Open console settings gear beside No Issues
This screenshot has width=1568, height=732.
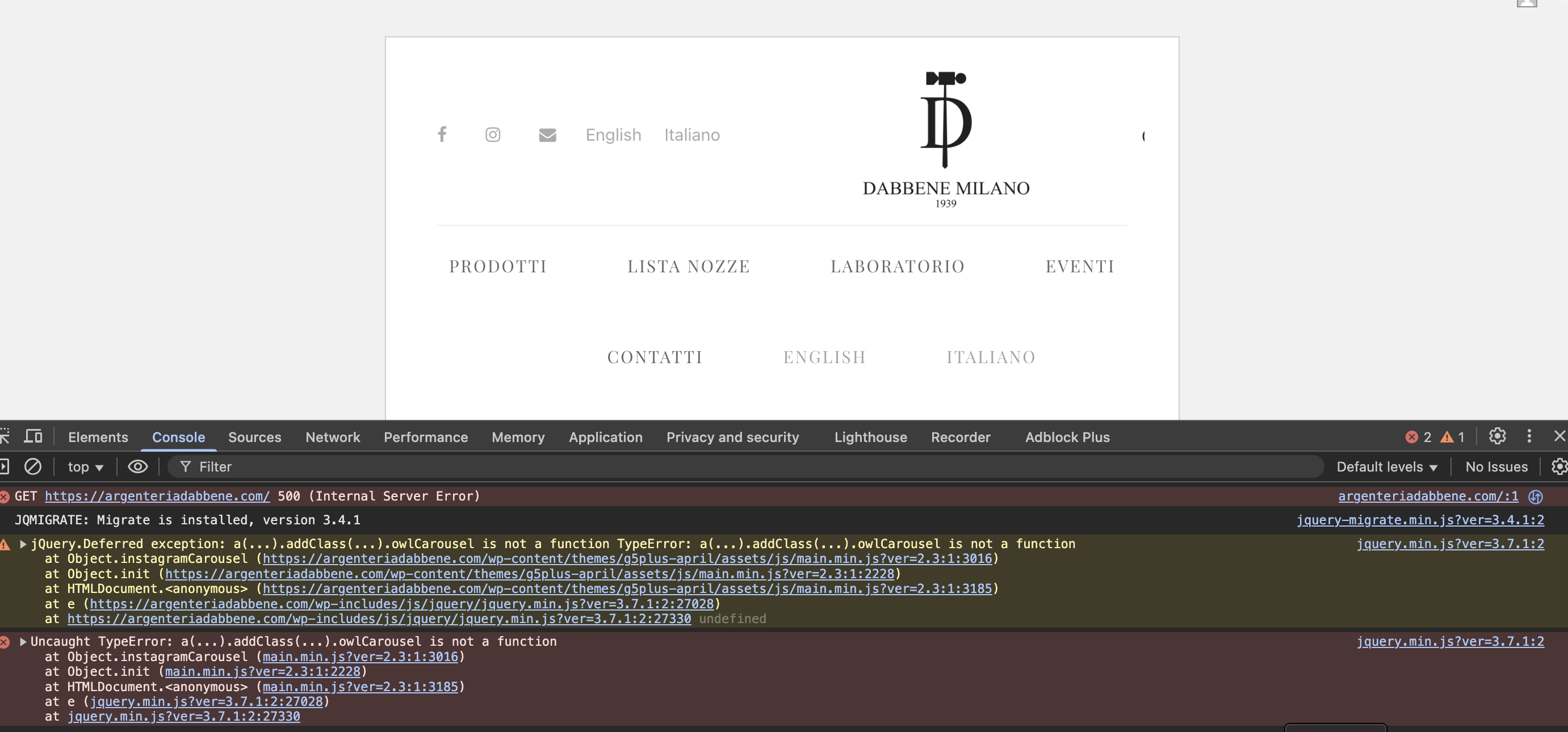pyautogui.click(x=1558, y=466)
